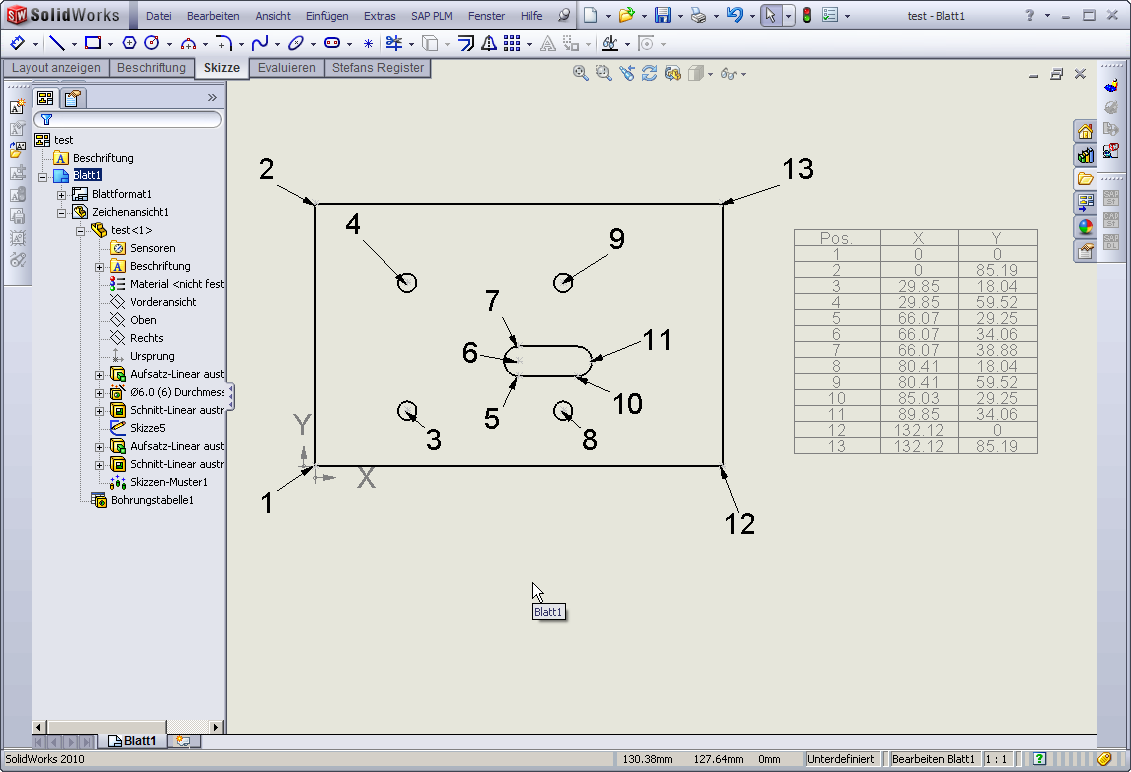Select the Circle sketch tool
This screenshot has width=1131, height=772.
coord(151,43)
